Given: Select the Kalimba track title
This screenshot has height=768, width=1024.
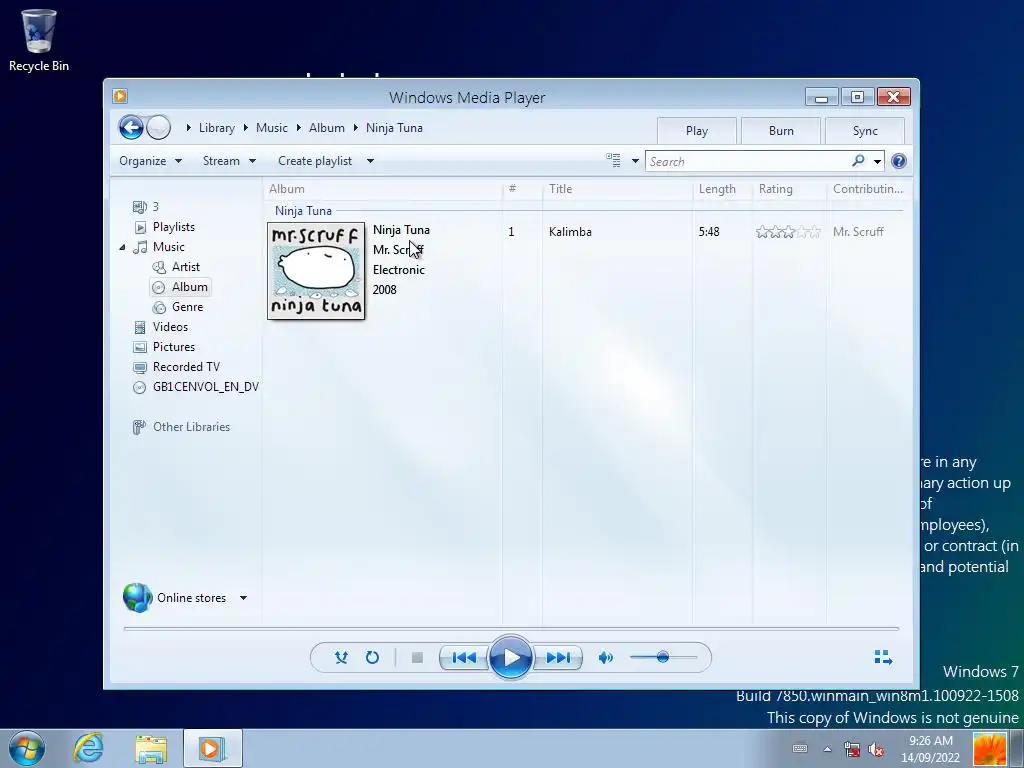Looking at the screenshot, I should pyautogui.click(x=570, y=232).
